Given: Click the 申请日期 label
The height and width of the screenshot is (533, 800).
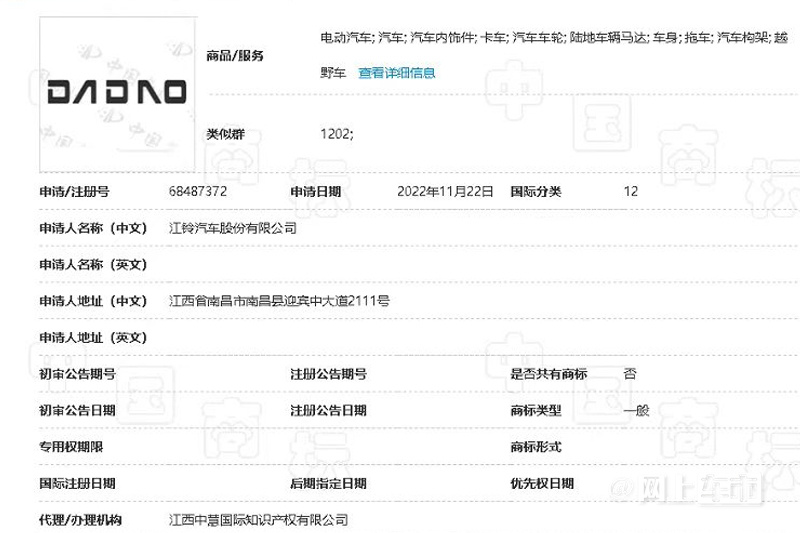Looking at the screenshot, I should tap(315, 192).
